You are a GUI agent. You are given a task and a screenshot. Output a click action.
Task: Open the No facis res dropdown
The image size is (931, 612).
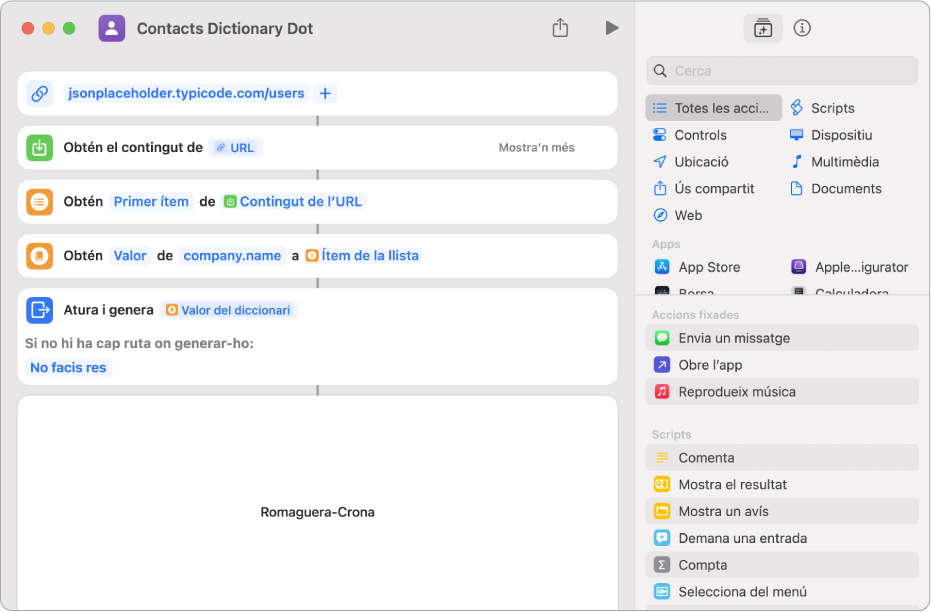[68, 367]
